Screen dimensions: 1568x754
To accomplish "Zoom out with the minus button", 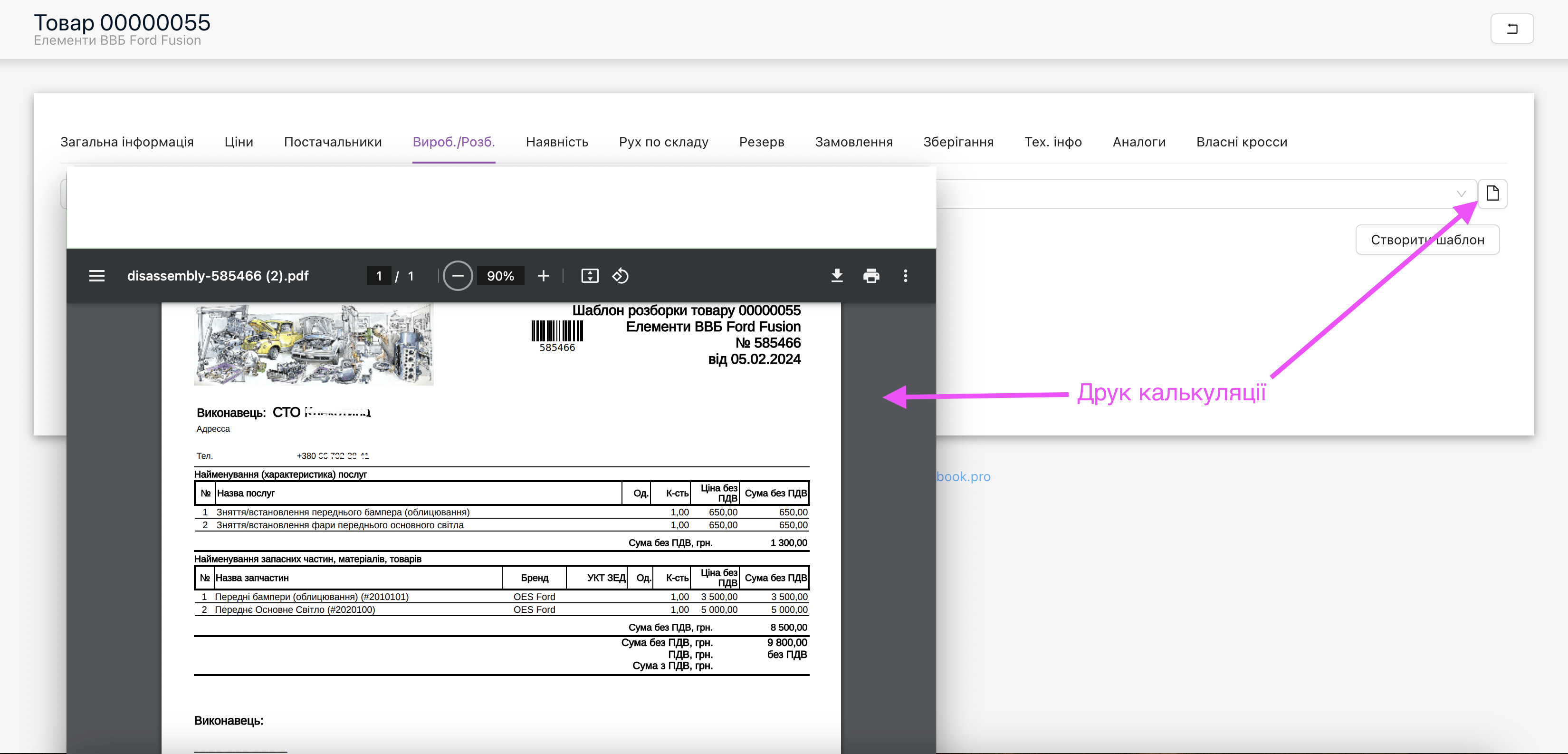I will pyautogui.click(x=458, y=276).
